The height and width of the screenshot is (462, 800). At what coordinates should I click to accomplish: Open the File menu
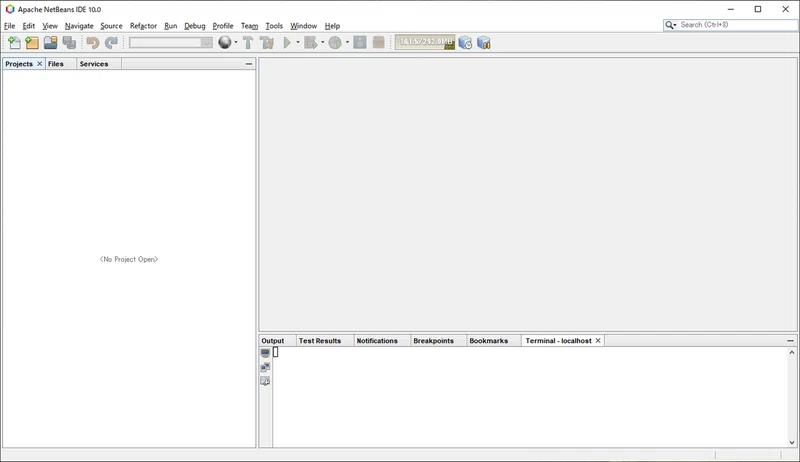10,26
